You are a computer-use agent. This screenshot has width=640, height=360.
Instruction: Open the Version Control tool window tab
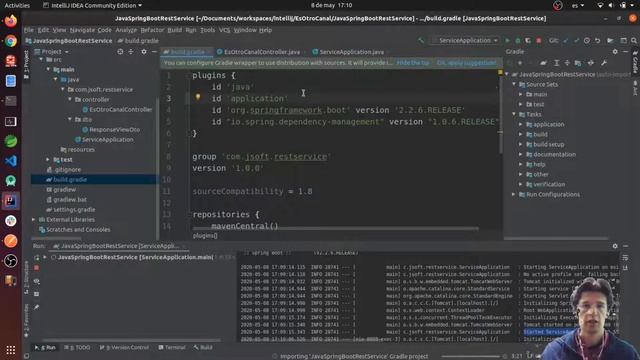(124, 347)
